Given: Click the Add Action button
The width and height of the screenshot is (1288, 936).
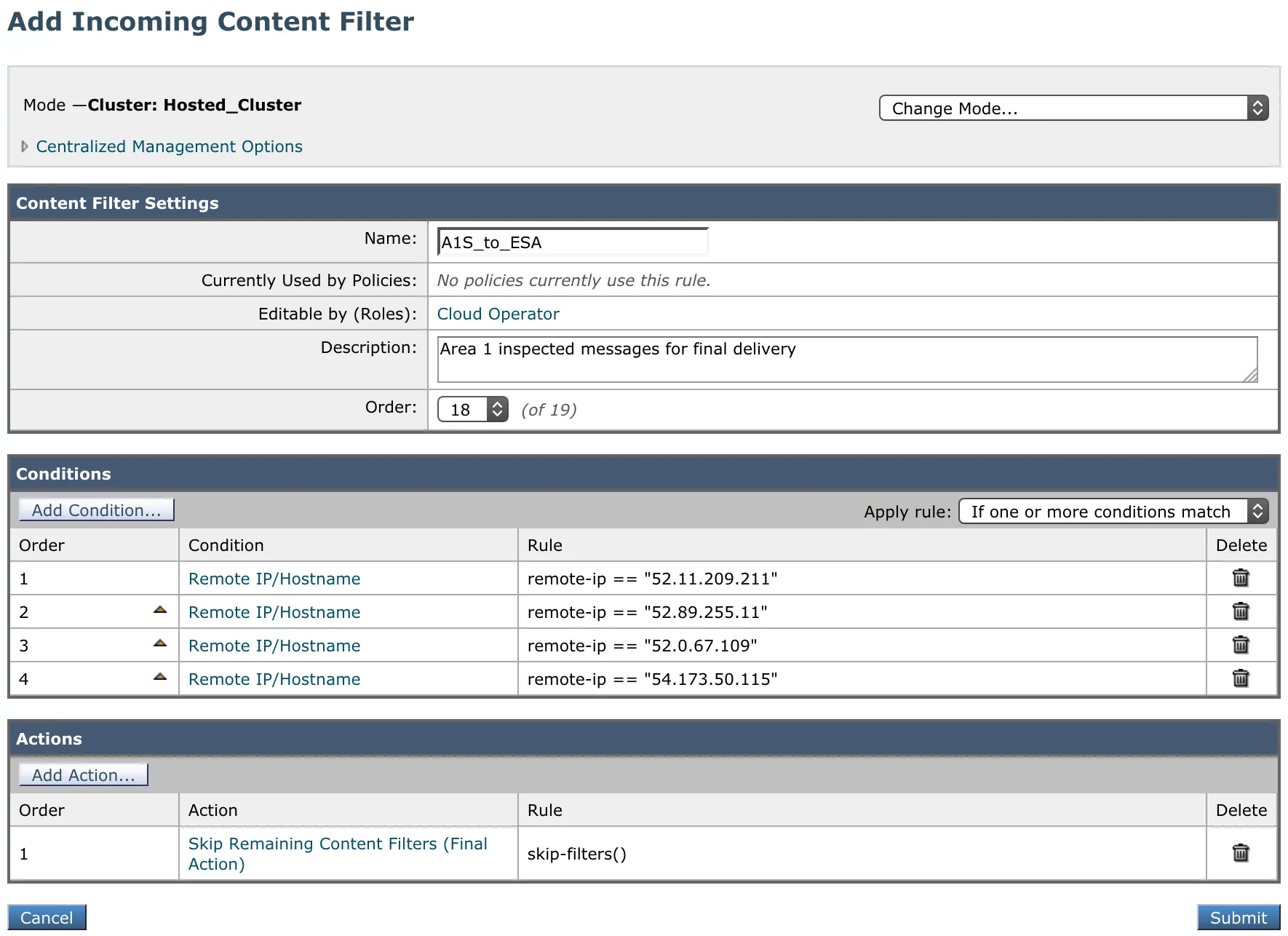Looking at the screenshot, I should (x=82, y=774).
